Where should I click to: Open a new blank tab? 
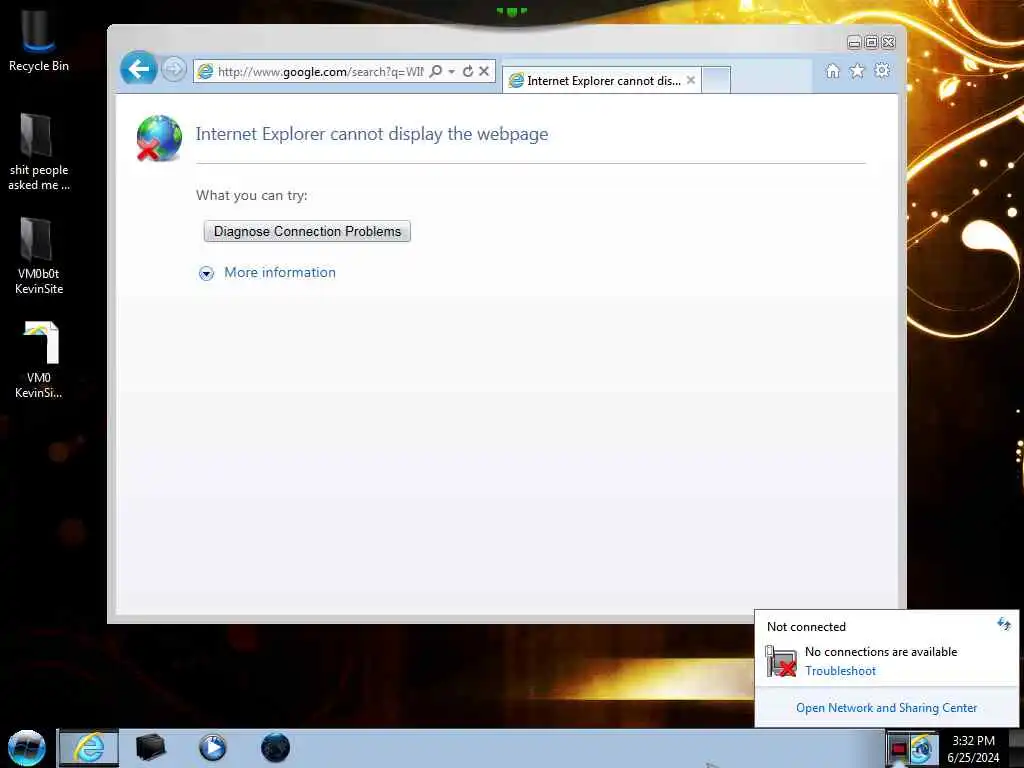[x=716, y=80]
